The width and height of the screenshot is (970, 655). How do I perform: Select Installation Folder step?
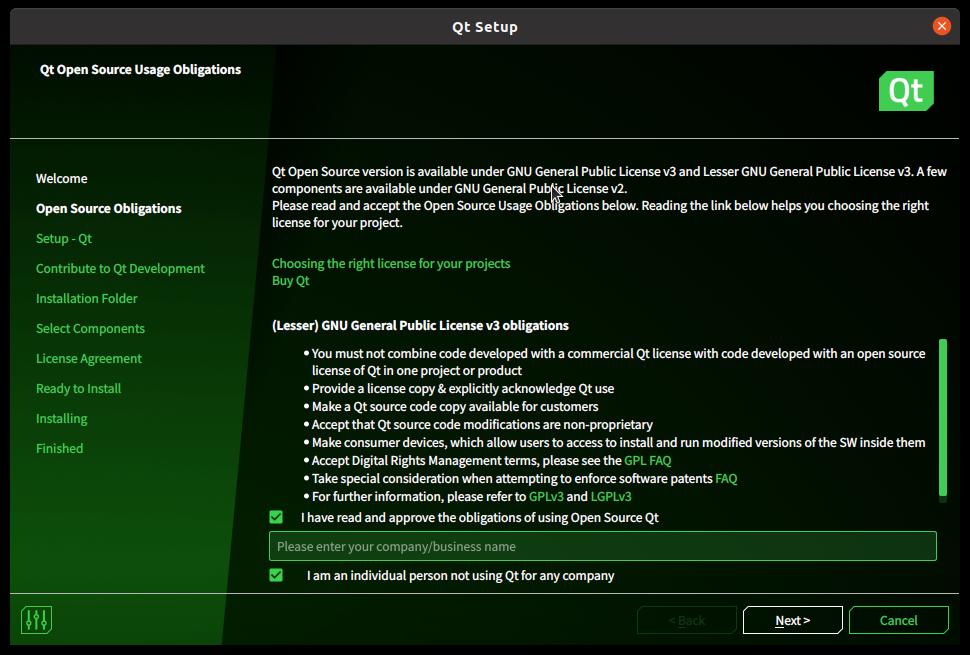[x=87, y=298]
